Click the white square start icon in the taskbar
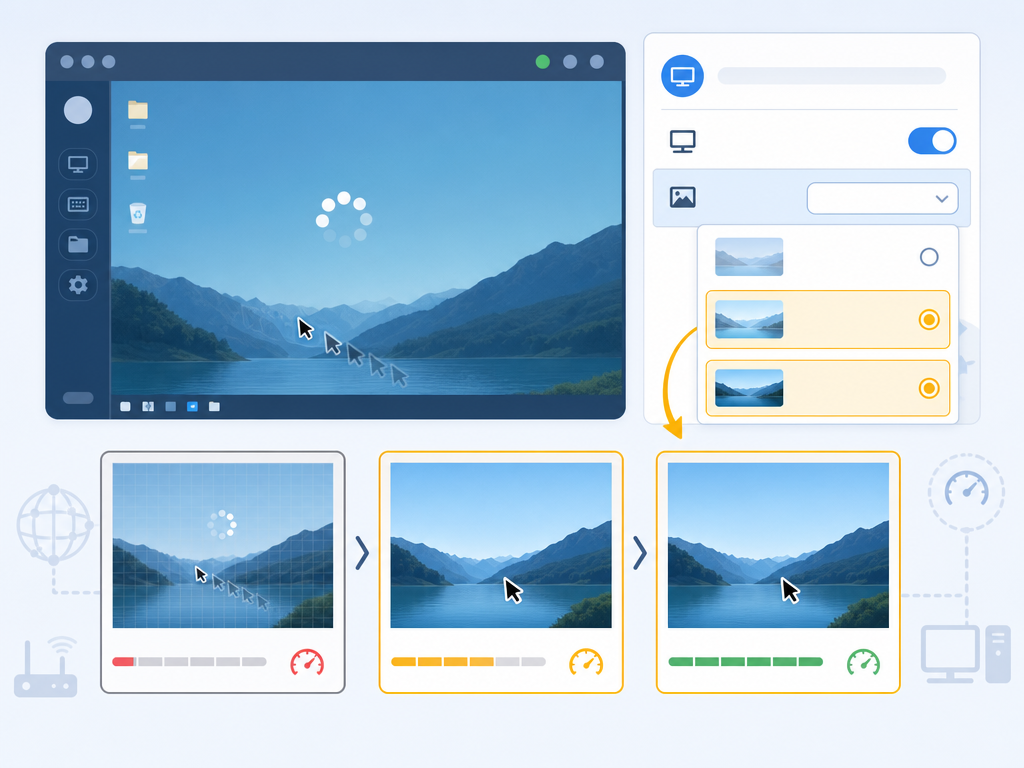The height and width of the screenshot is (768, 1024). click(125, 406)
